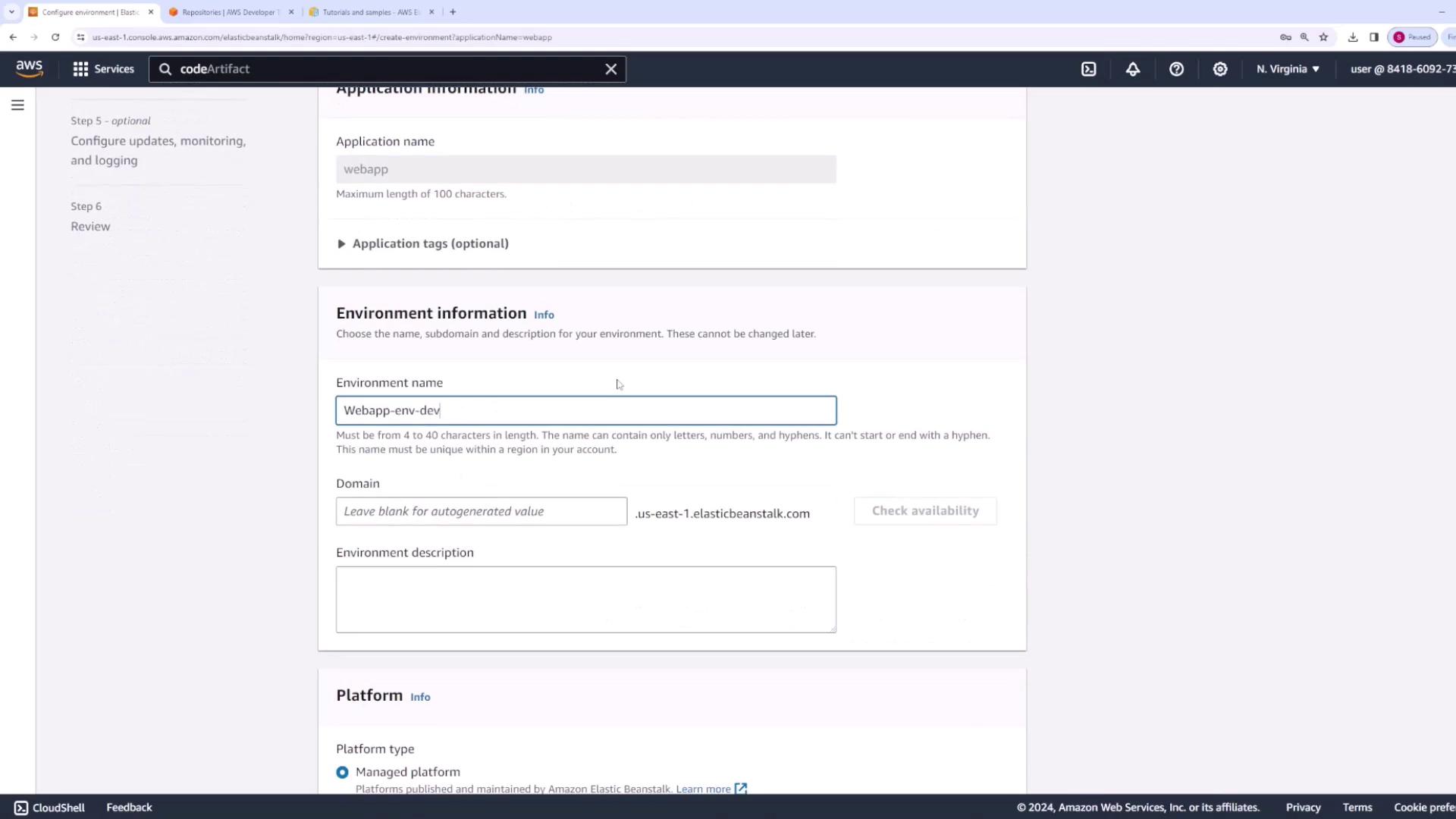The image size is (1456, 819).
Task: Open the hamburger side navigation menu
Action: (17, 105)
